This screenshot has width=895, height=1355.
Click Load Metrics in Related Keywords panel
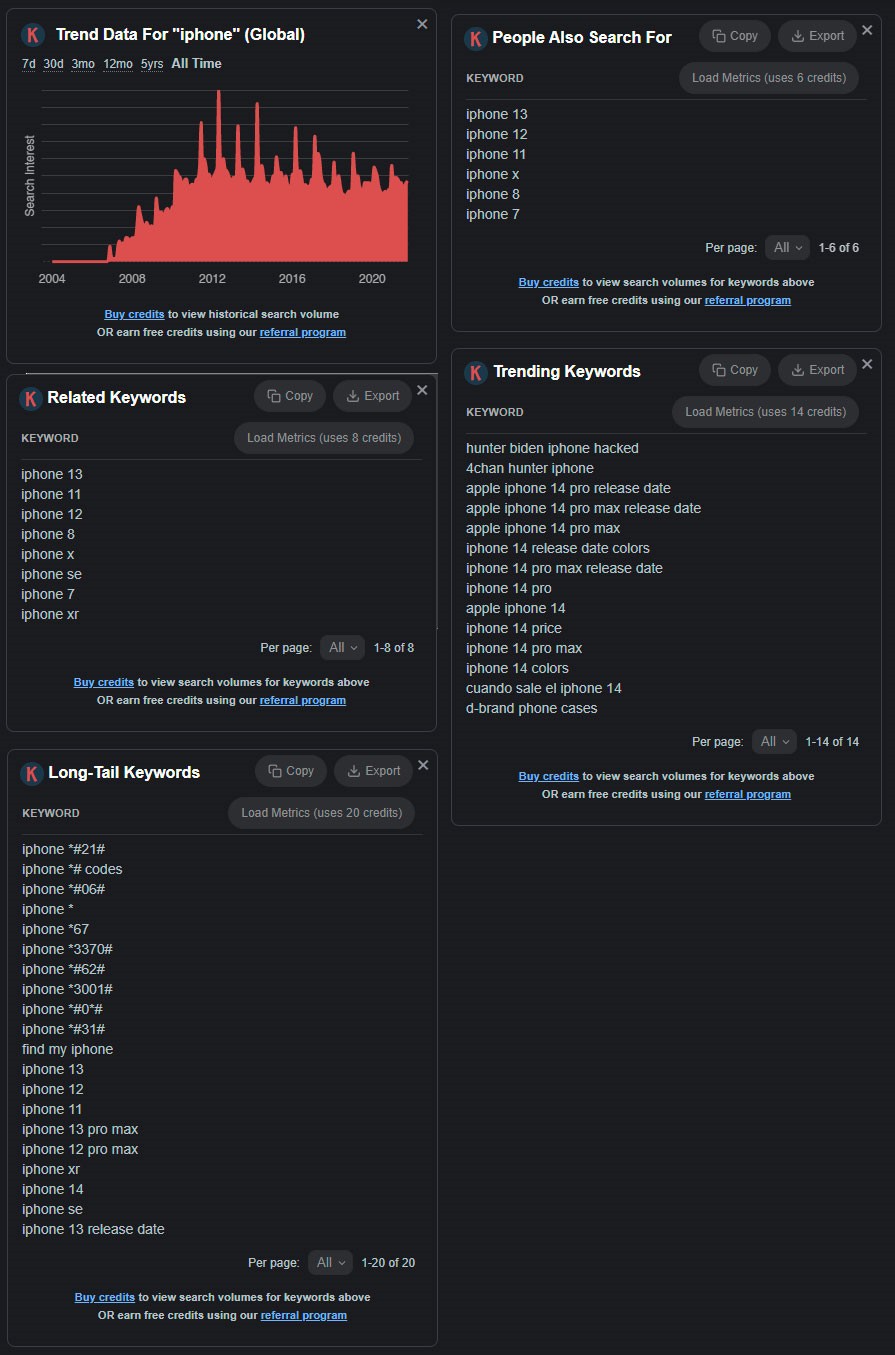pos(323,437)
